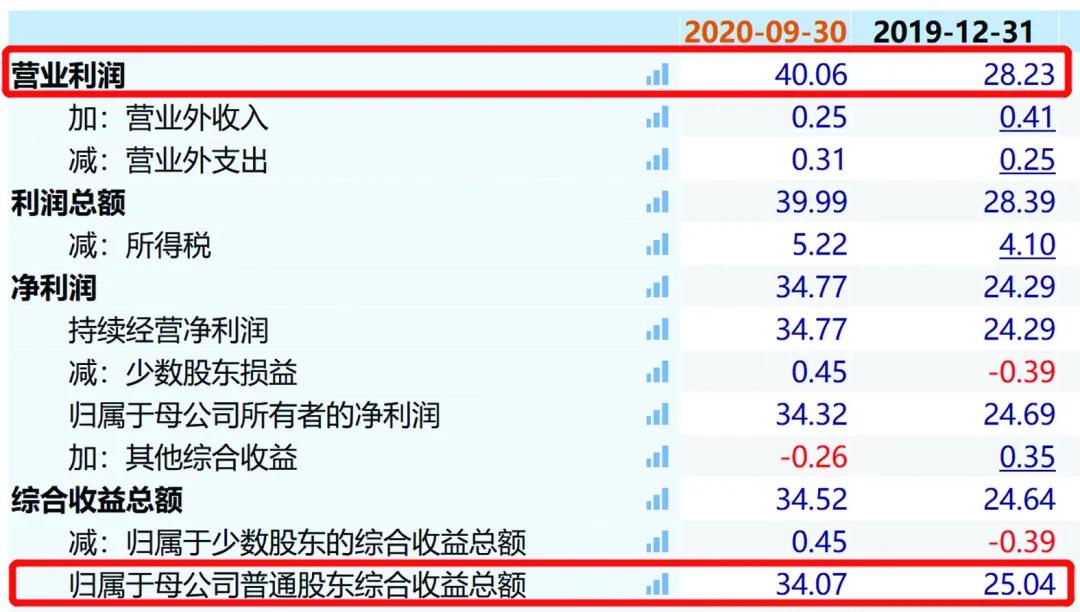Select the 24.29 持续经营净利润 value

1019,330
